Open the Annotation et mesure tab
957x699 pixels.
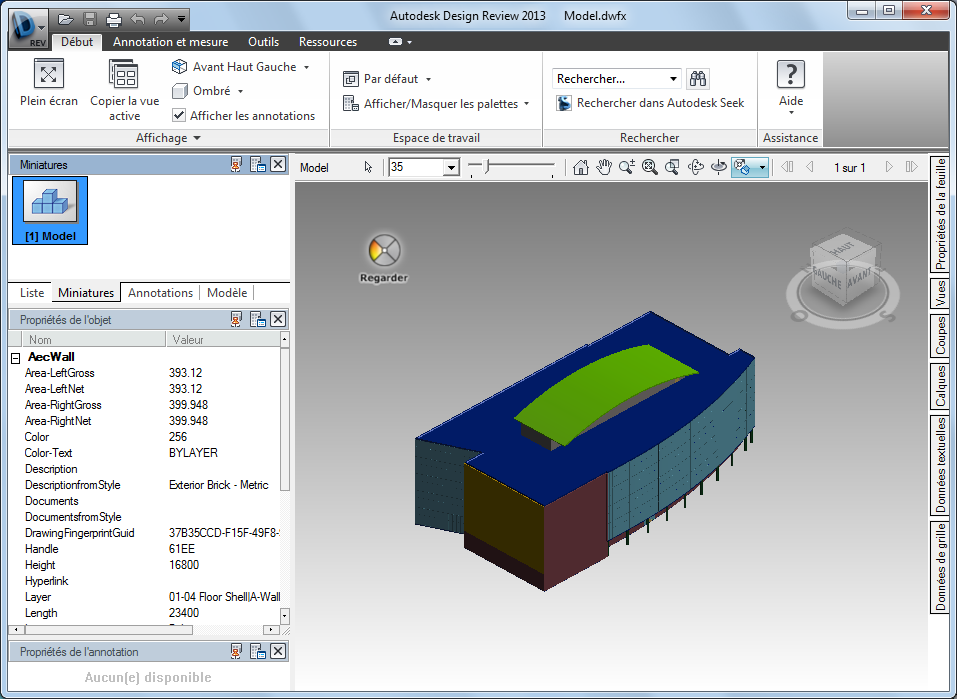coord(170,42)
